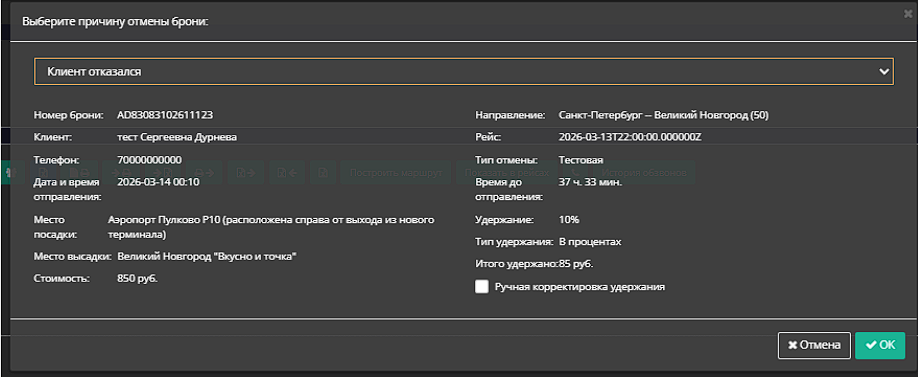The height and width of the screenshot is (377, 918).
Task: Click the dialog title 'Выберите причину отмены брони:'
Action: point(115,22)
